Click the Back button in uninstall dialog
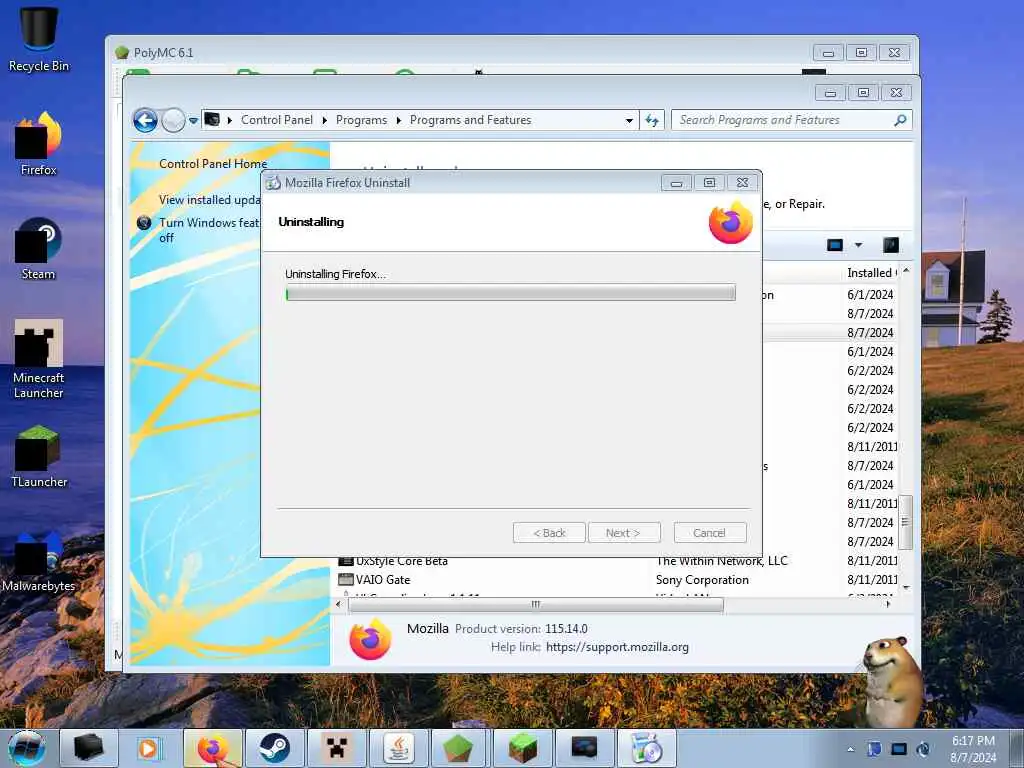Screen dimensions: 1024x768 tap(549, 533)
